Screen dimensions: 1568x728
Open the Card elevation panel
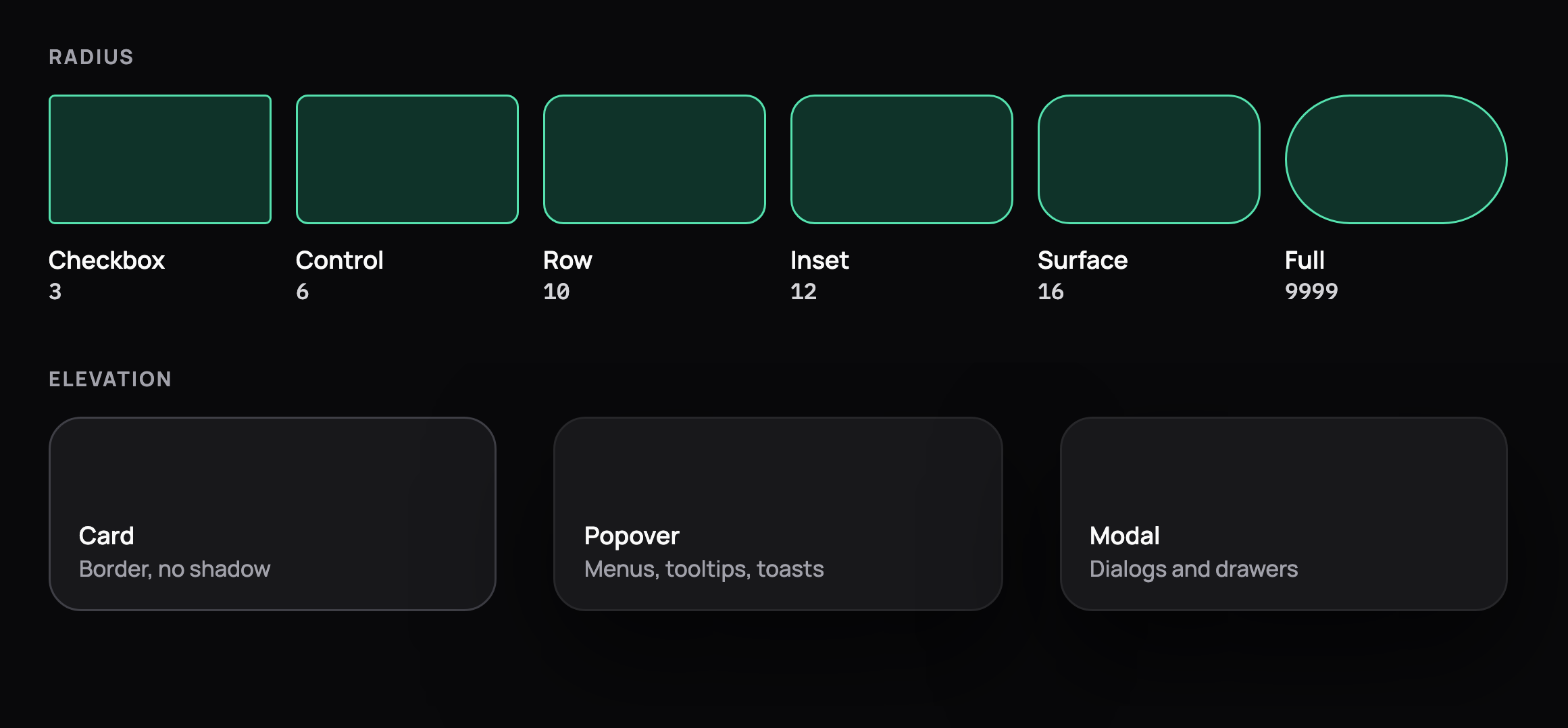pyautogui.click(x=272, y=514)
